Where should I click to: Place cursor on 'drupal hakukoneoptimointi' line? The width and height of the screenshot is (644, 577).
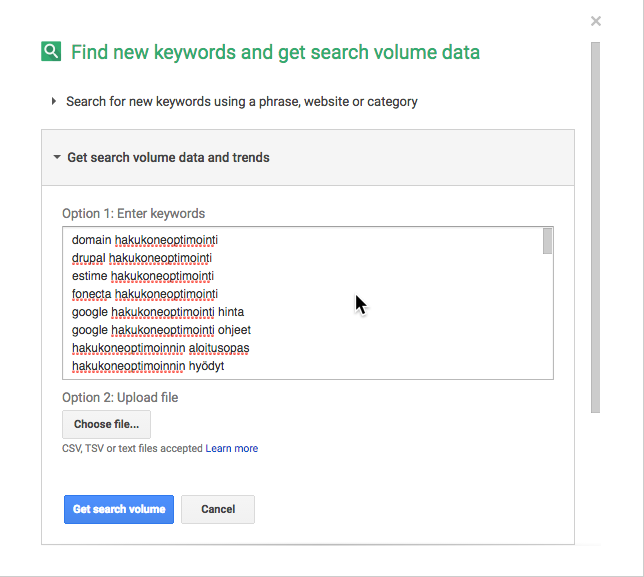tap(142, 258)
